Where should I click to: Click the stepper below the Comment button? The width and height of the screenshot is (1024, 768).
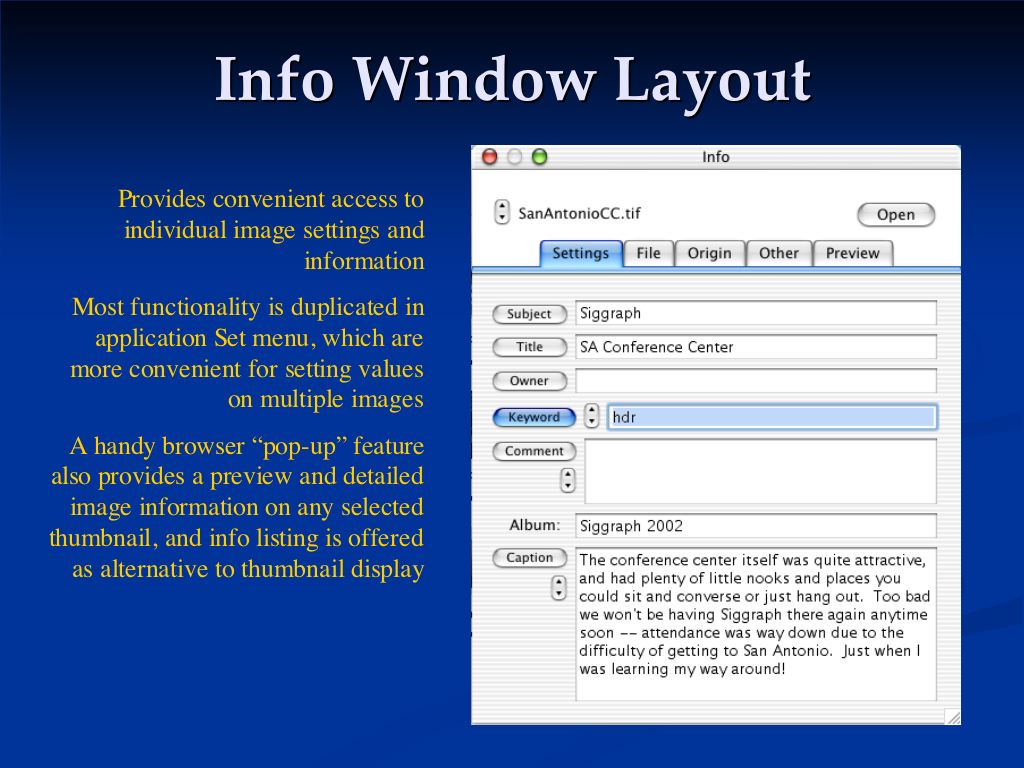click(568, 480)
